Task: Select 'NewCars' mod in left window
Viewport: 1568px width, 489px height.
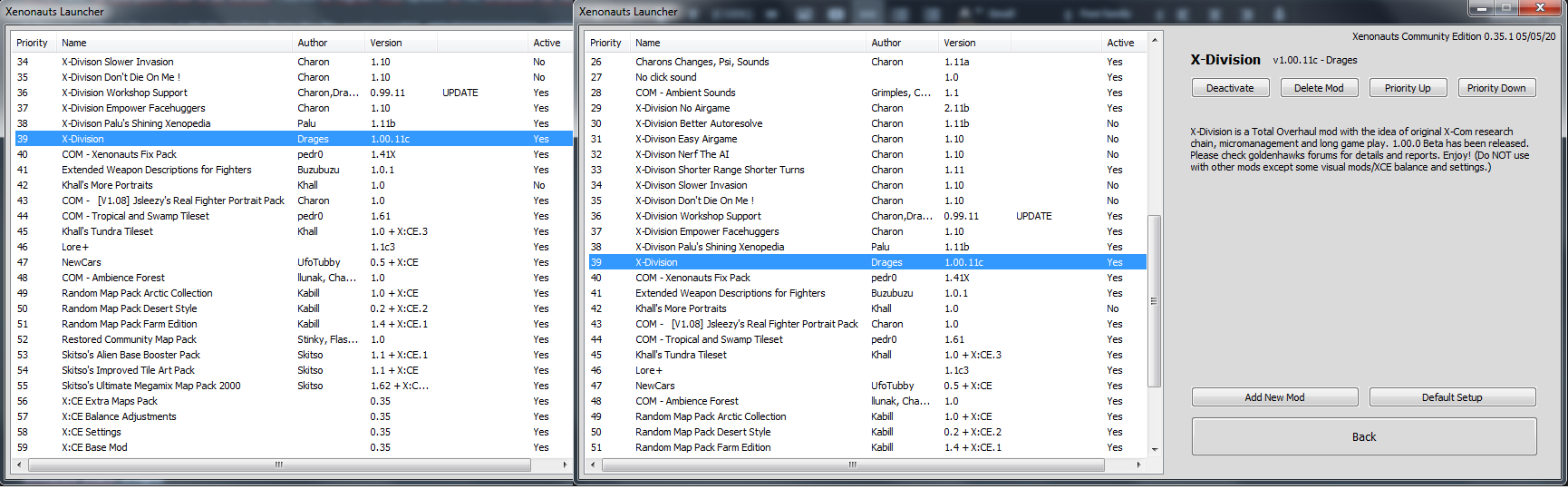Action: point(293,262)
